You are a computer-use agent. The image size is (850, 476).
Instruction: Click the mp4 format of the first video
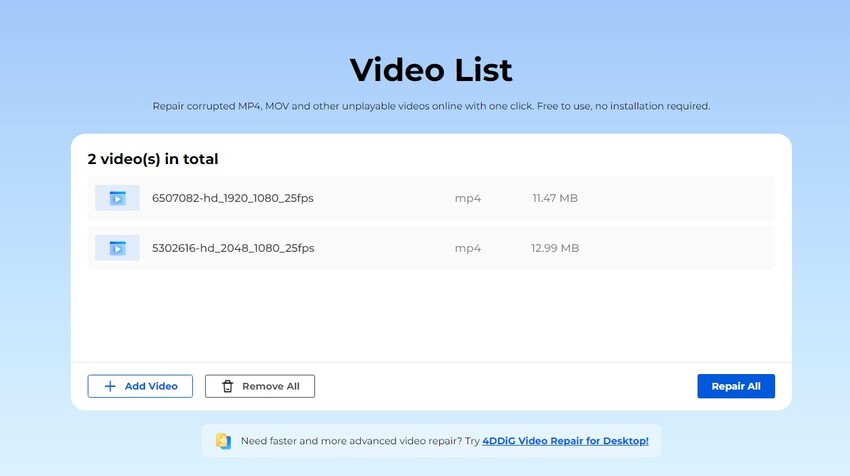pyautogui.click(x=467, y=198)
